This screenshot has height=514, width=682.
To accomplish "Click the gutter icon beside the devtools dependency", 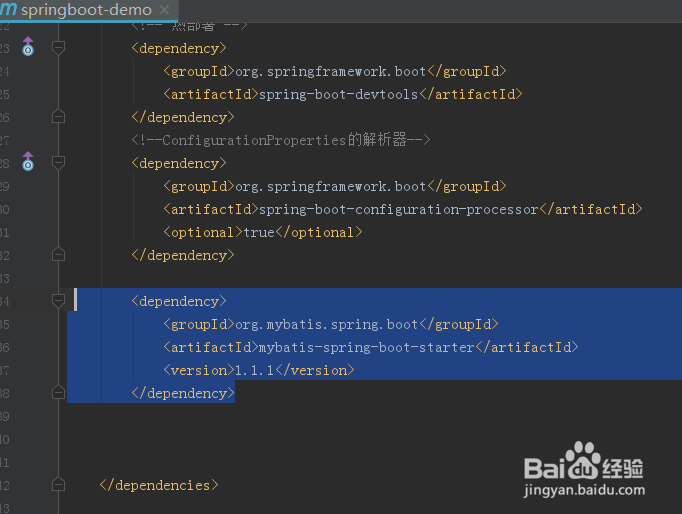I will tap(28, 48).
